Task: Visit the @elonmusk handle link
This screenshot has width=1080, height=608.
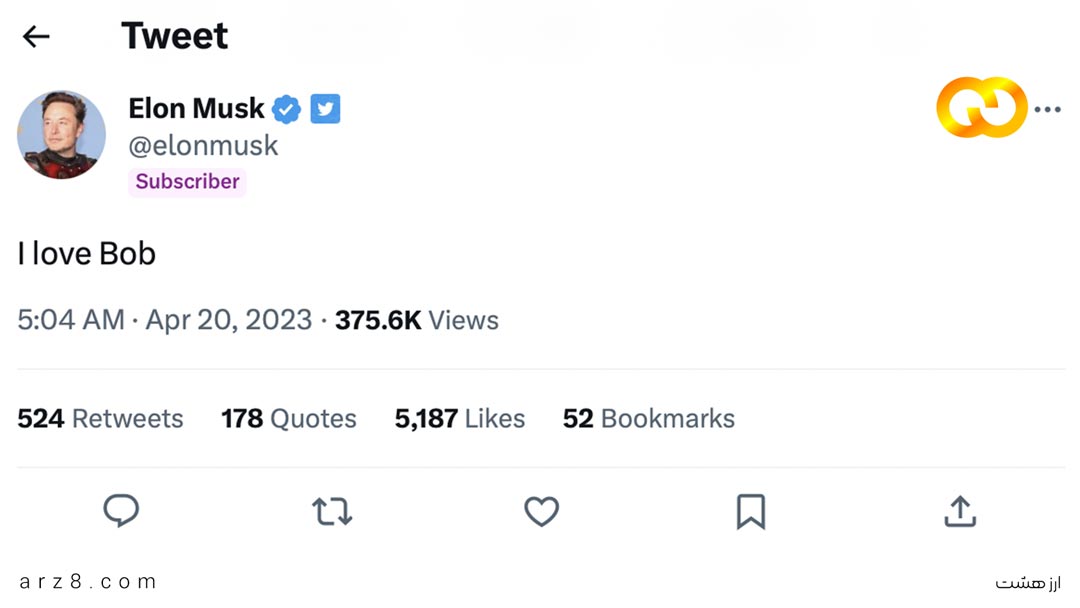Action: [203, 146]
